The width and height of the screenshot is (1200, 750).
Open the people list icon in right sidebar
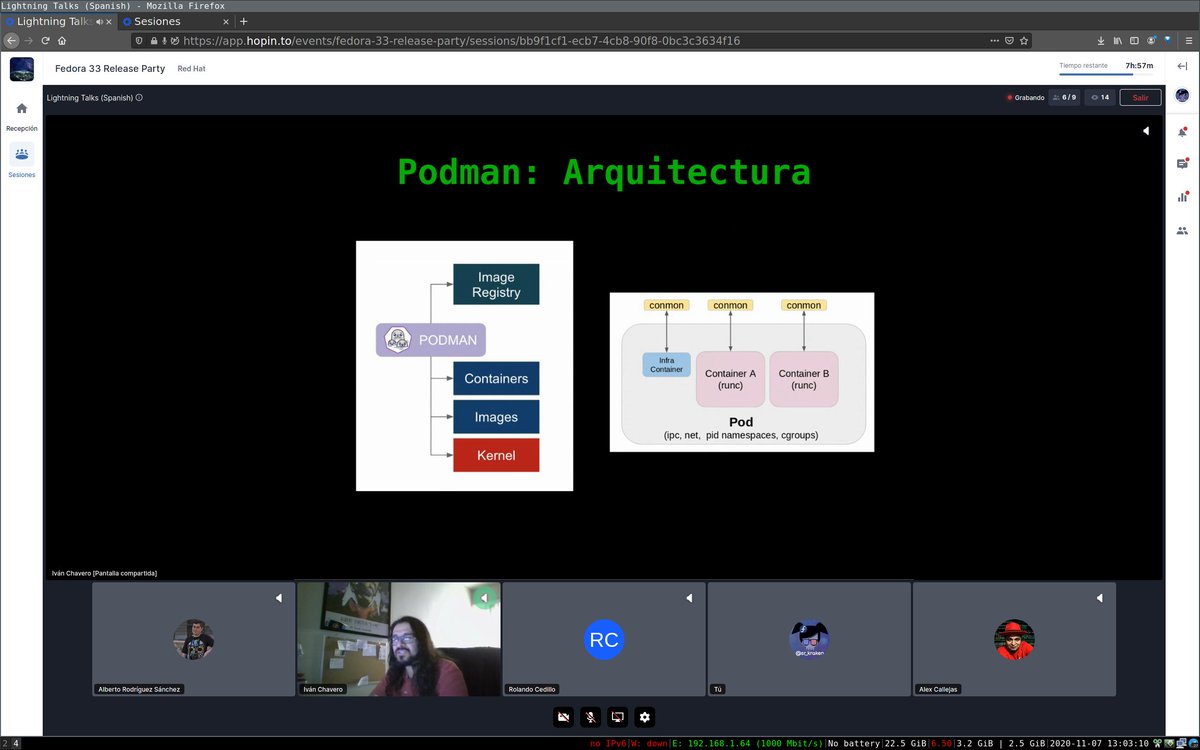(x=1182, y=230)
